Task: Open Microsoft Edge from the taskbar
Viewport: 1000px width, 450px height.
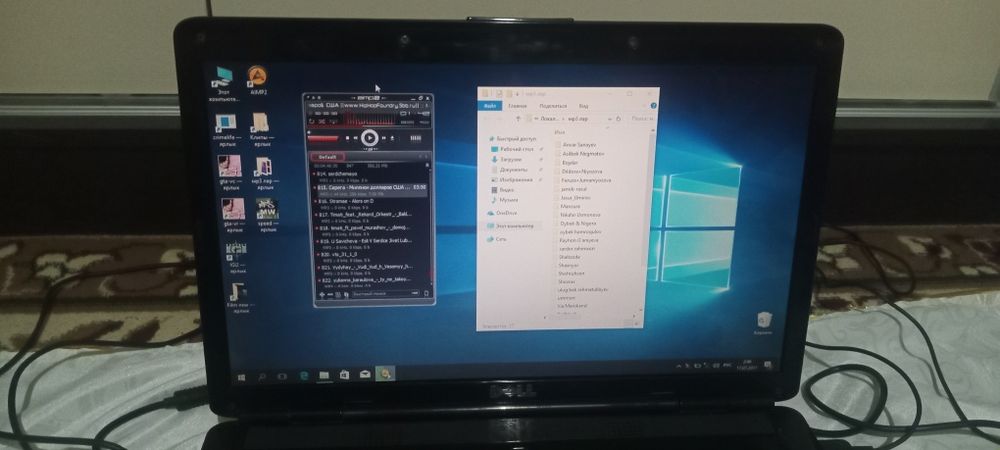Action: tap(304, 376)
